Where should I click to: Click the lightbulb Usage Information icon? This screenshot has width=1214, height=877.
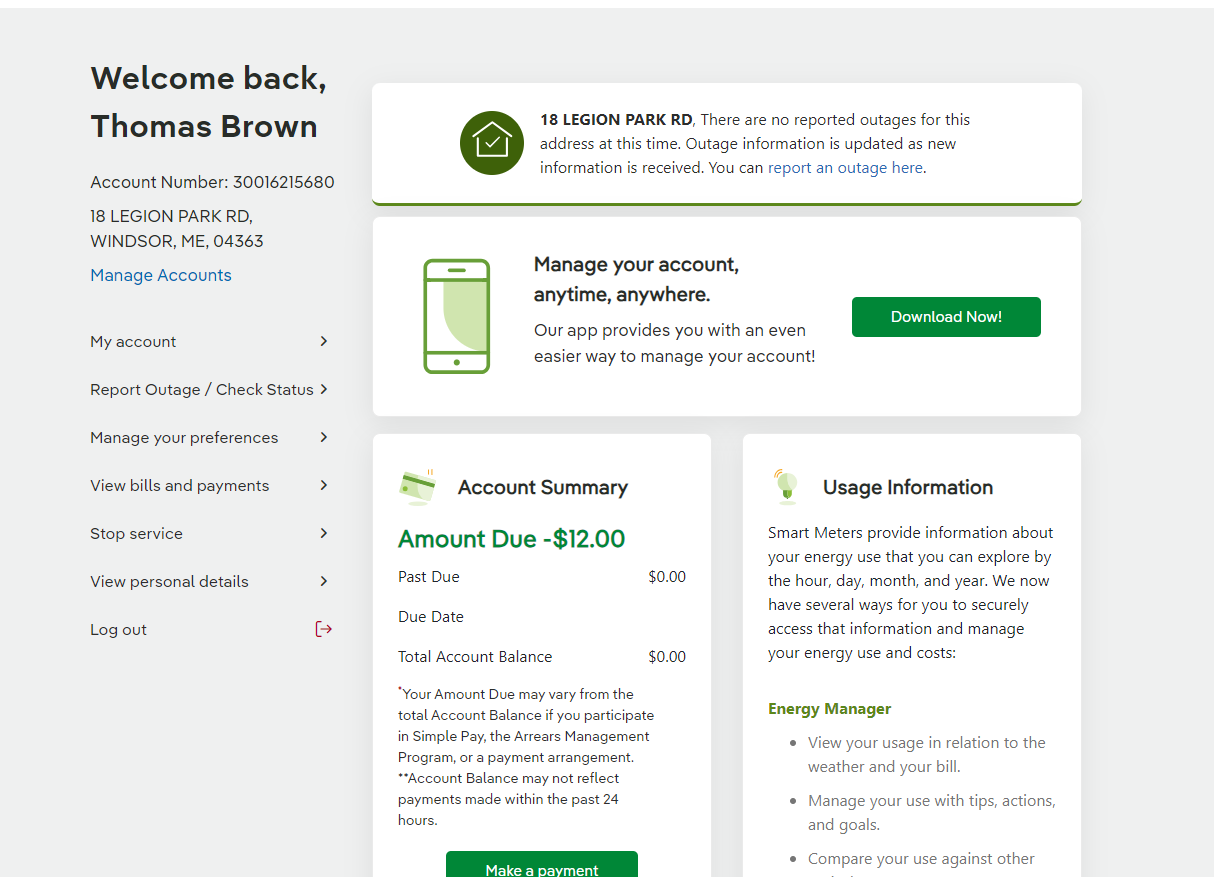coord(786,486)
